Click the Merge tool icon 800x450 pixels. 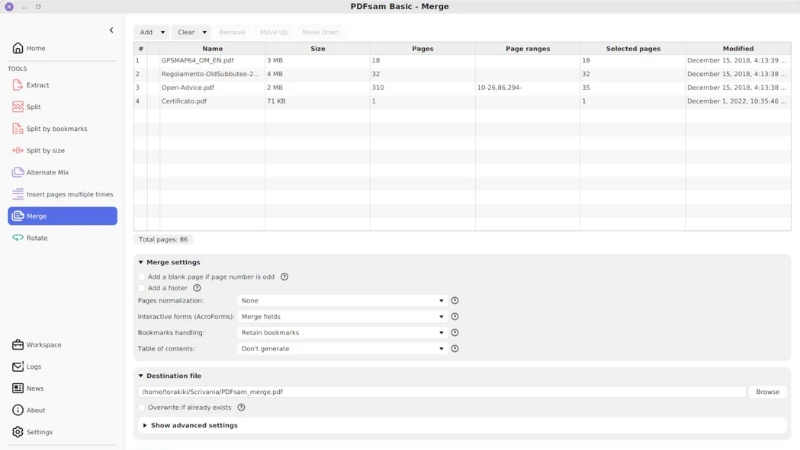(x=18, y=216)
